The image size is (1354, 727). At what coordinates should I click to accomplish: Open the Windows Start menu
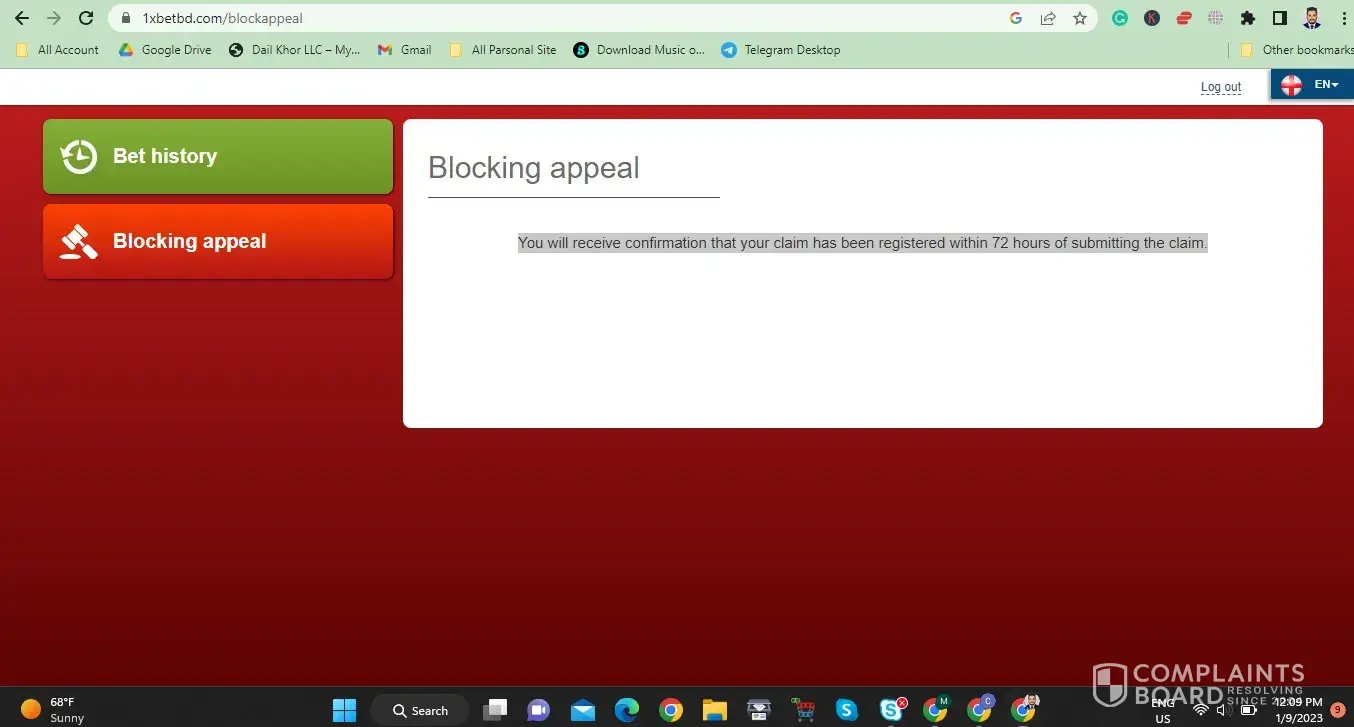344,710
